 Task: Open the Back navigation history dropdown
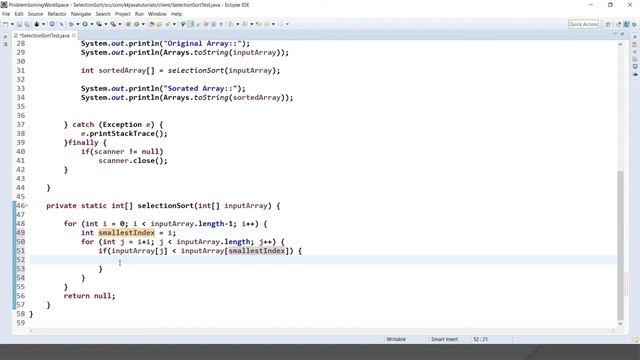coord(273,24)
